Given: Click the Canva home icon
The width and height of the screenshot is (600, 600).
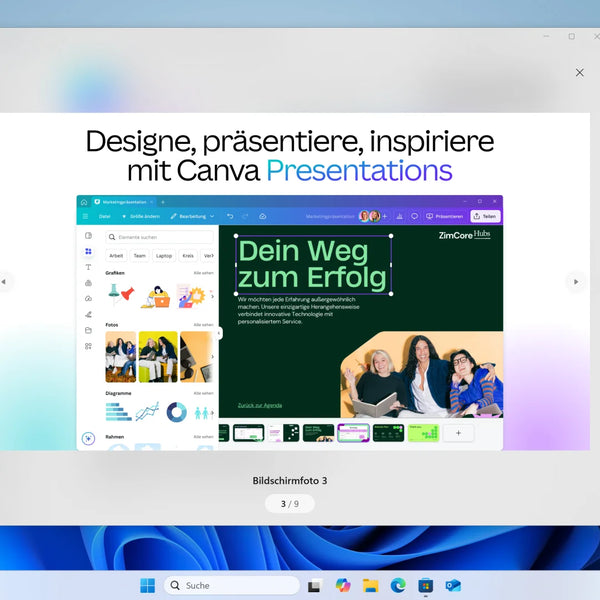Looking at the screenshot, I should pyautogui.click(x=84, y=202).
